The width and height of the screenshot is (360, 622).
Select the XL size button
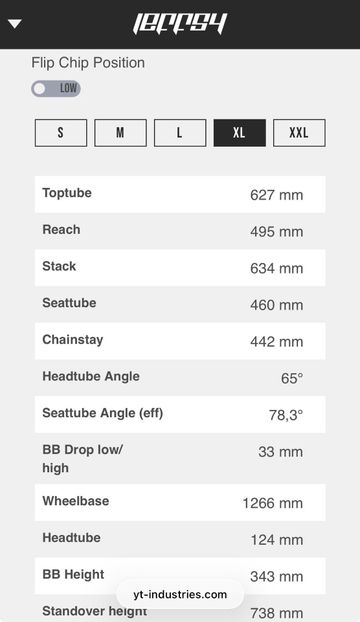pos(239,133)
